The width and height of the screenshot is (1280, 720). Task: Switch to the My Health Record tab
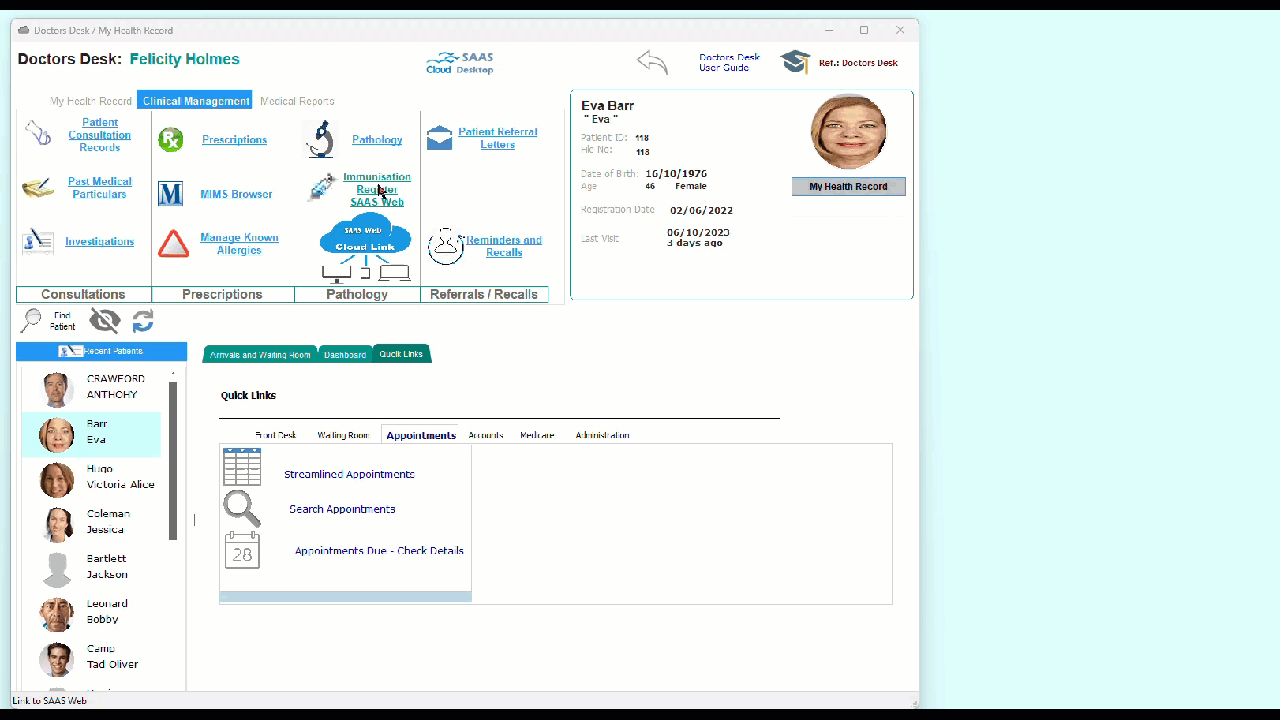91,101
